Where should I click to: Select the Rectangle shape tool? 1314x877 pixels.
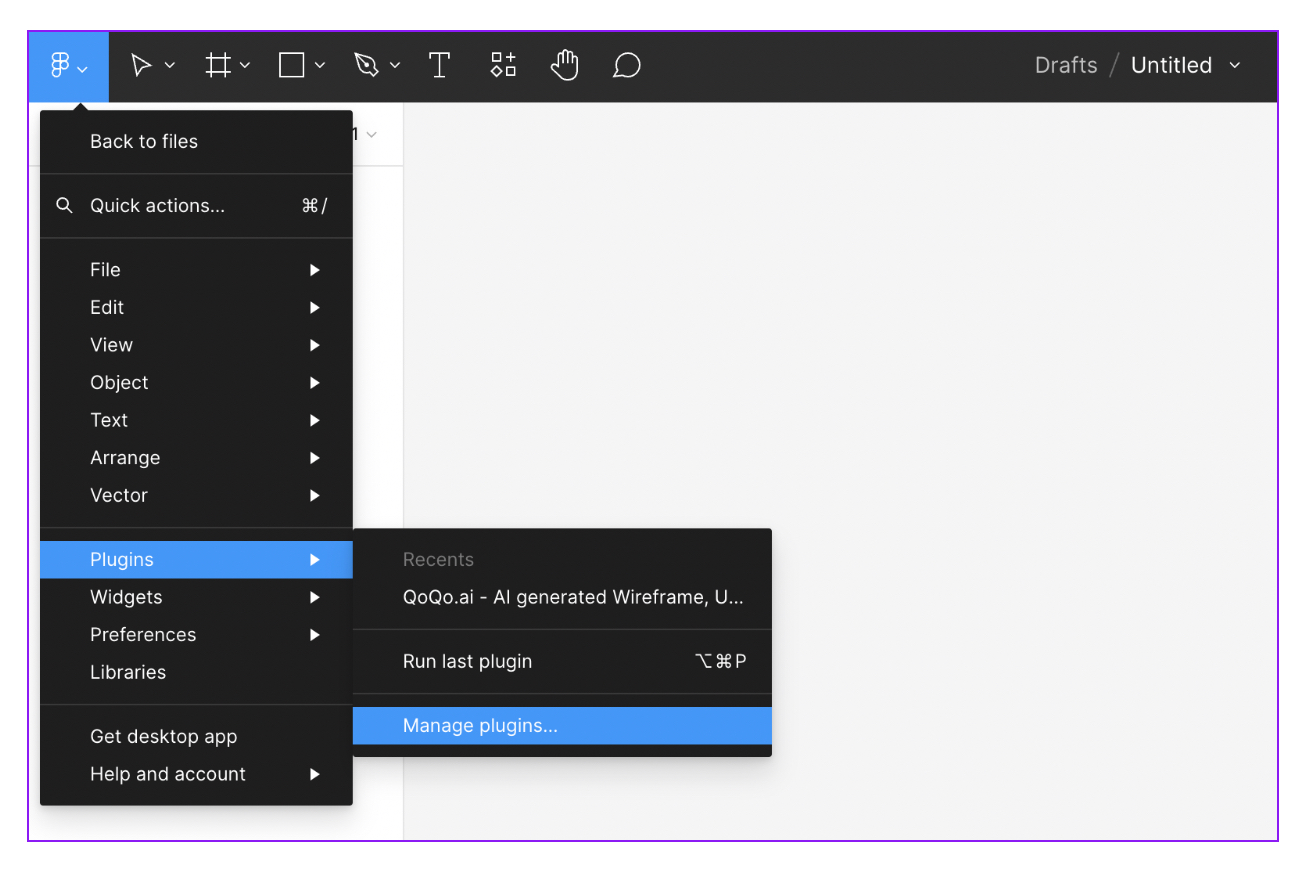point(290,64)
